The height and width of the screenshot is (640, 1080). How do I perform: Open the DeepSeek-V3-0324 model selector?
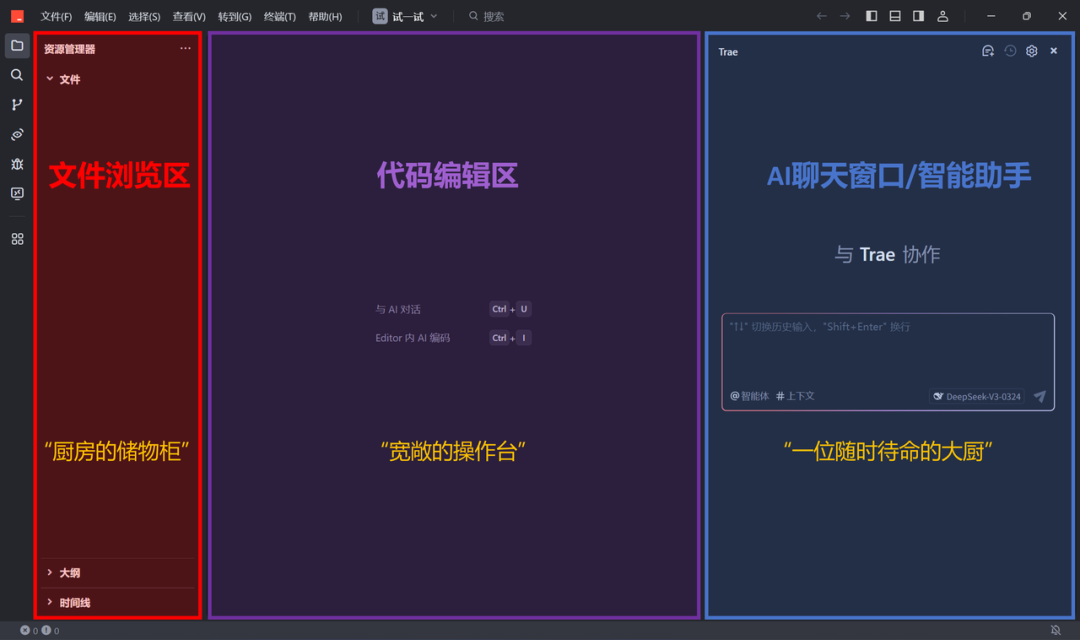coord(977,396)
